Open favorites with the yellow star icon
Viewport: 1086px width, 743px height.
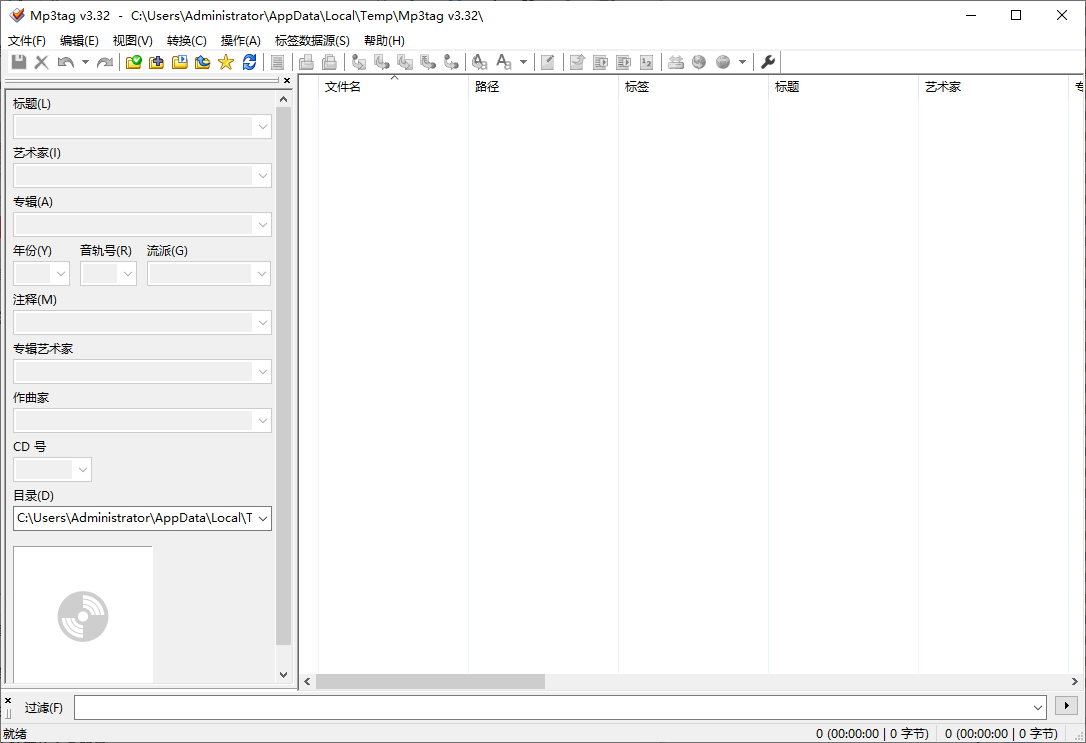[x=226, y=62]
